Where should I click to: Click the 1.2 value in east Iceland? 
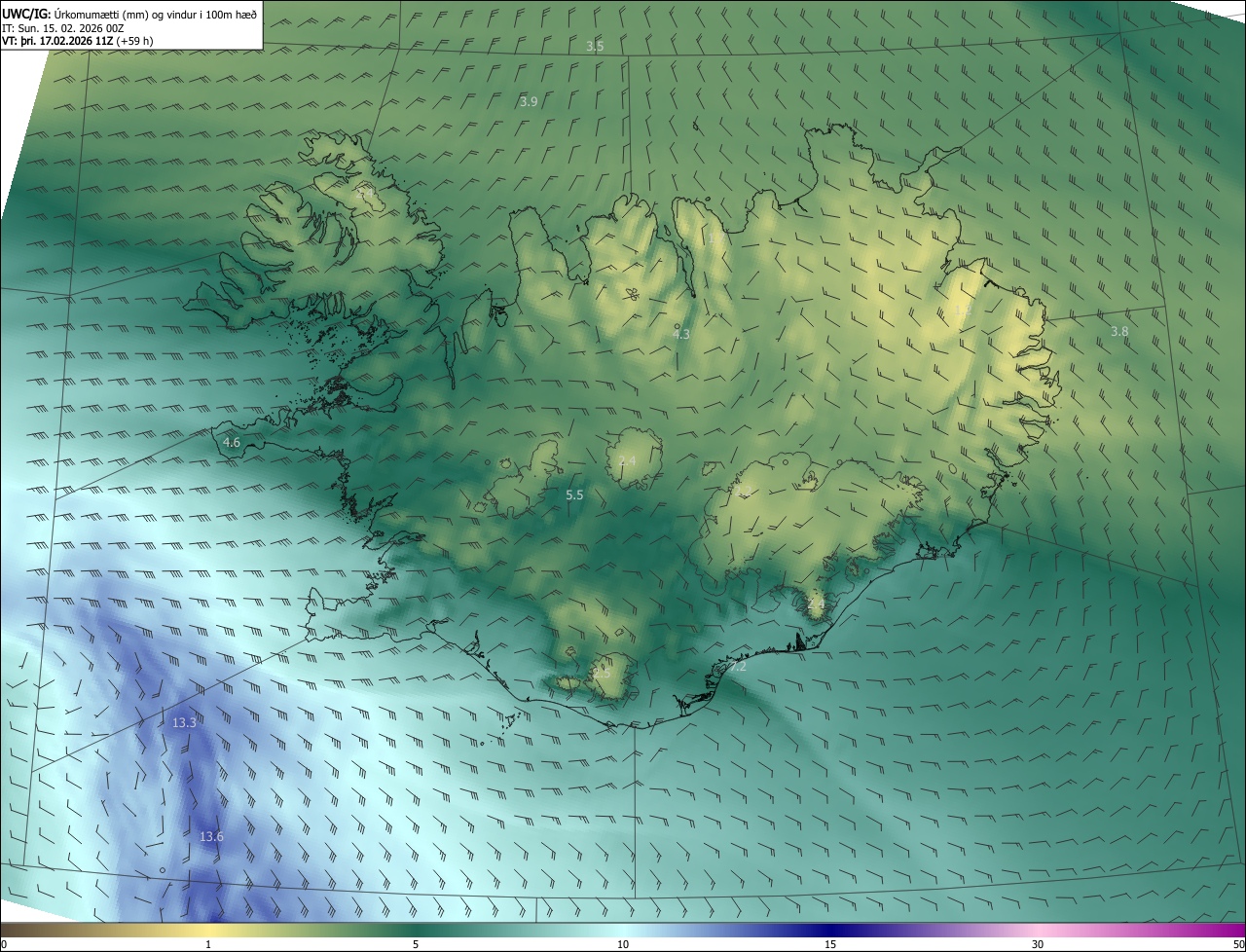[x=963, y=311]
